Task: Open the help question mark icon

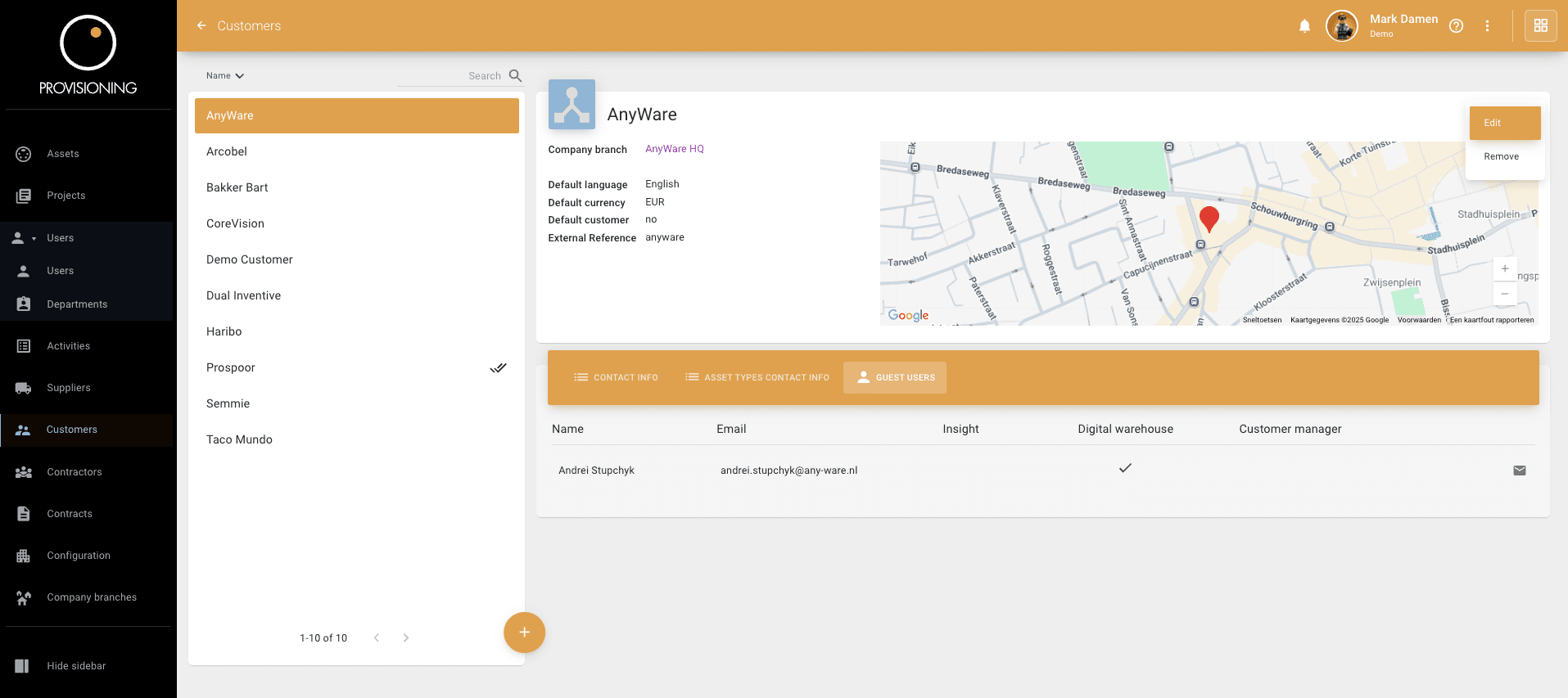Action: (x=1456, y=26)
